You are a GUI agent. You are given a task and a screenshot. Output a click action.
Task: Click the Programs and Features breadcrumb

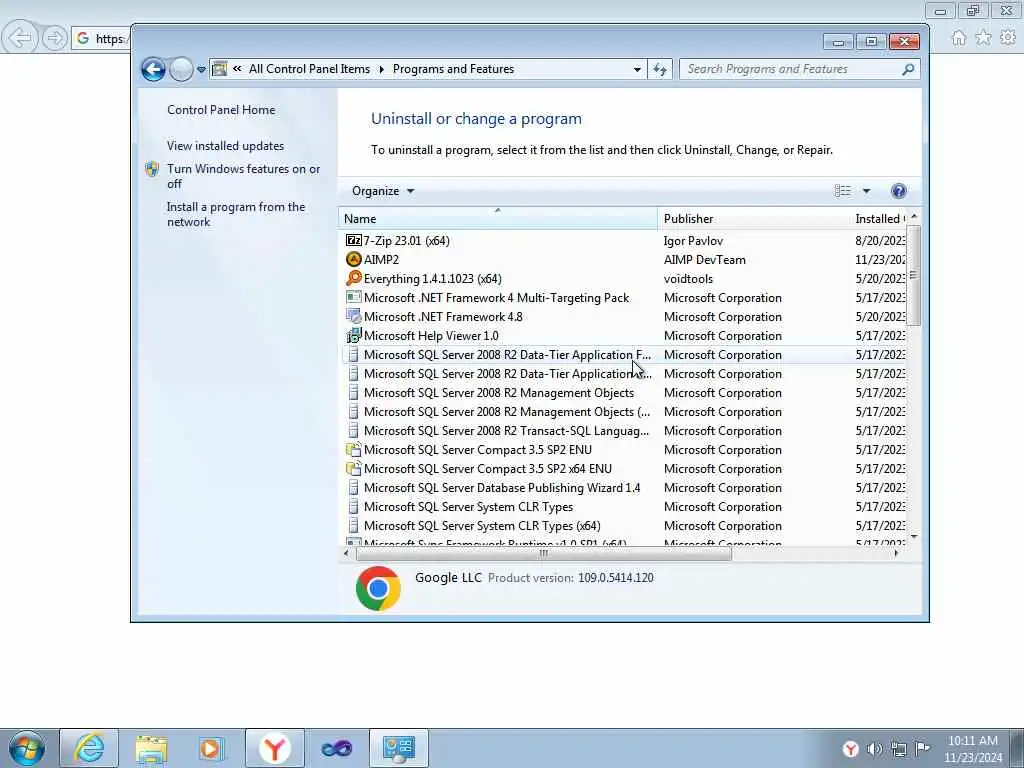453,69
